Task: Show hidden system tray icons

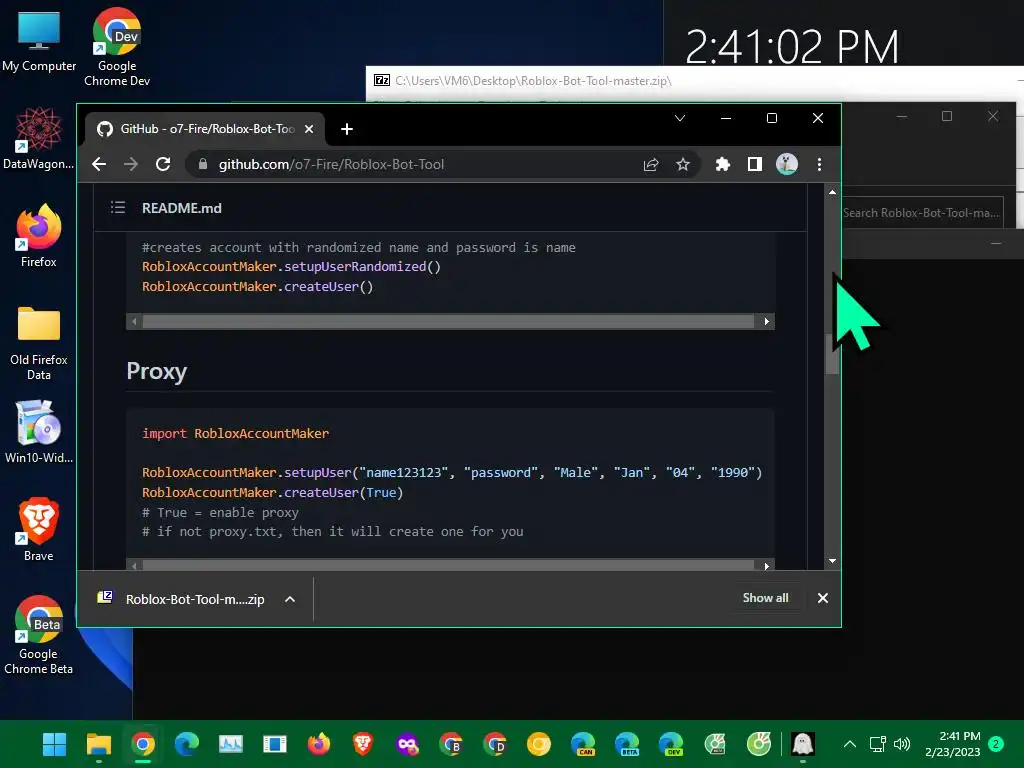Action: (850, 744)
